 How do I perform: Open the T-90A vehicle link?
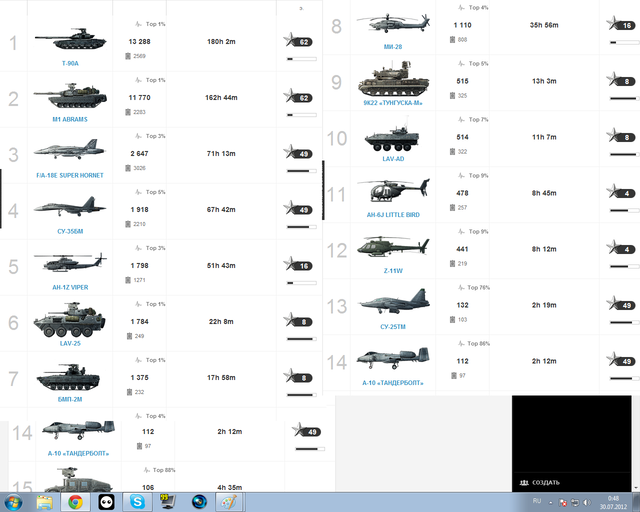(x=70, y=63)
